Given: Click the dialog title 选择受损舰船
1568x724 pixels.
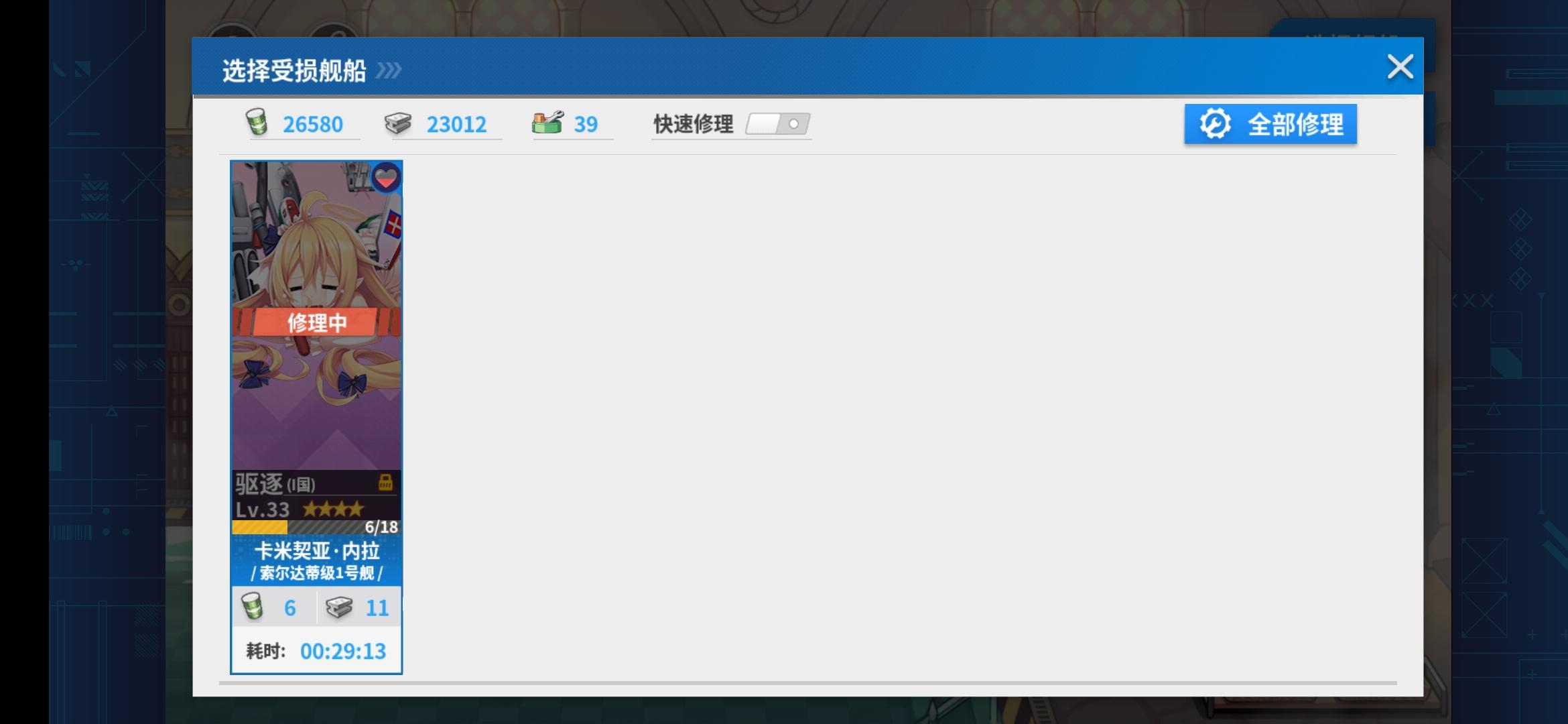Looking at the screenshot, I should point(294,70).
